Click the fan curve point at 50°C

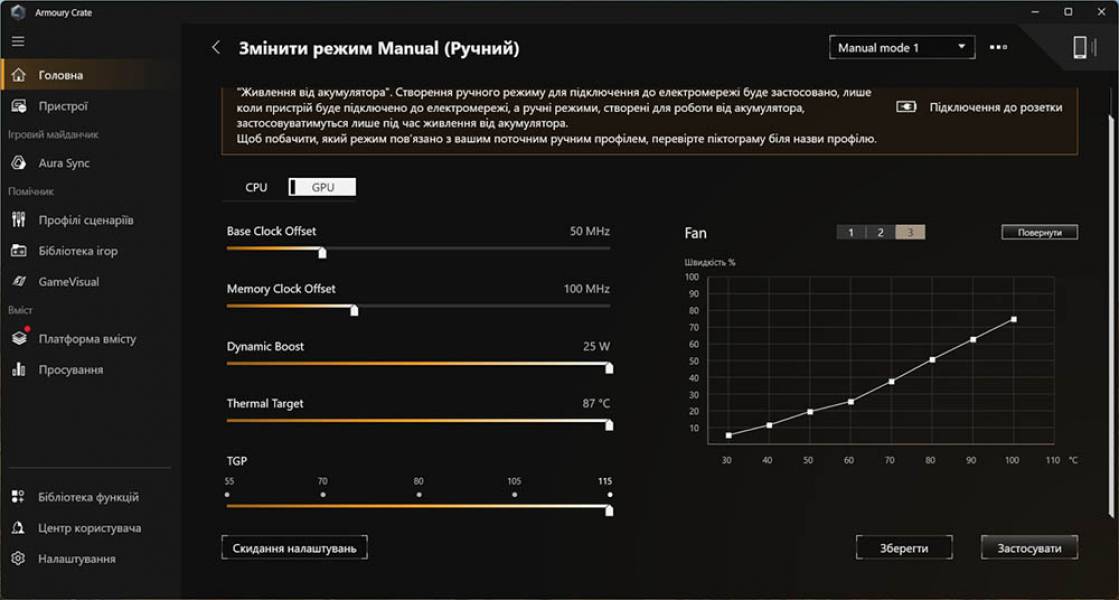click(810, 412)
